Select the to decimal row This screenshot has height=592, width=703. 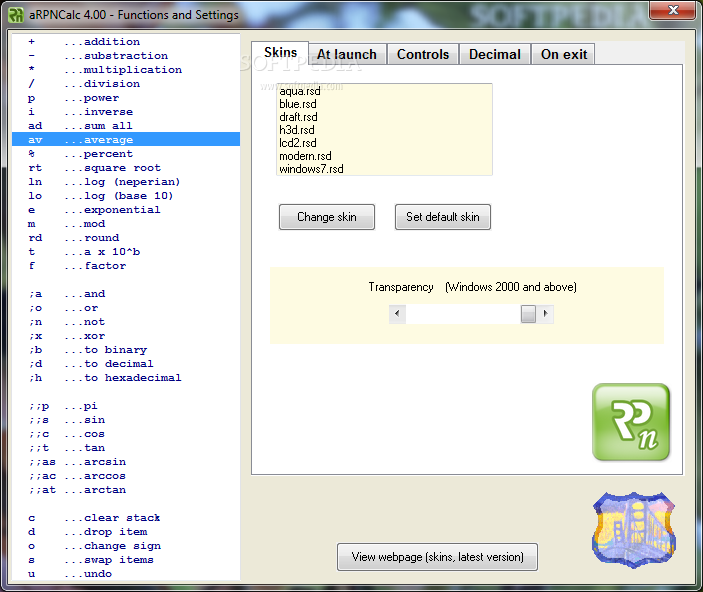pyautogui.click(x=126, y=364)
